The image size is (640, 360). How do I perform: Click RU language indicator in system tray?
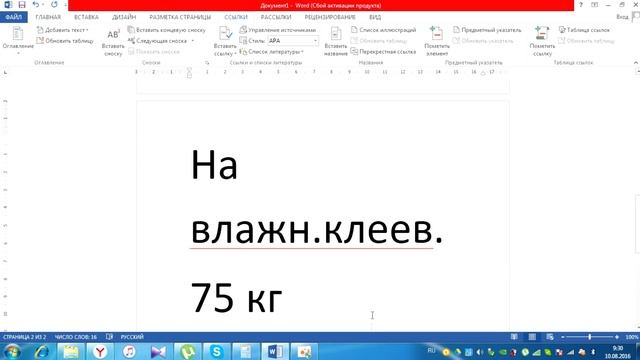click(431, 351)
